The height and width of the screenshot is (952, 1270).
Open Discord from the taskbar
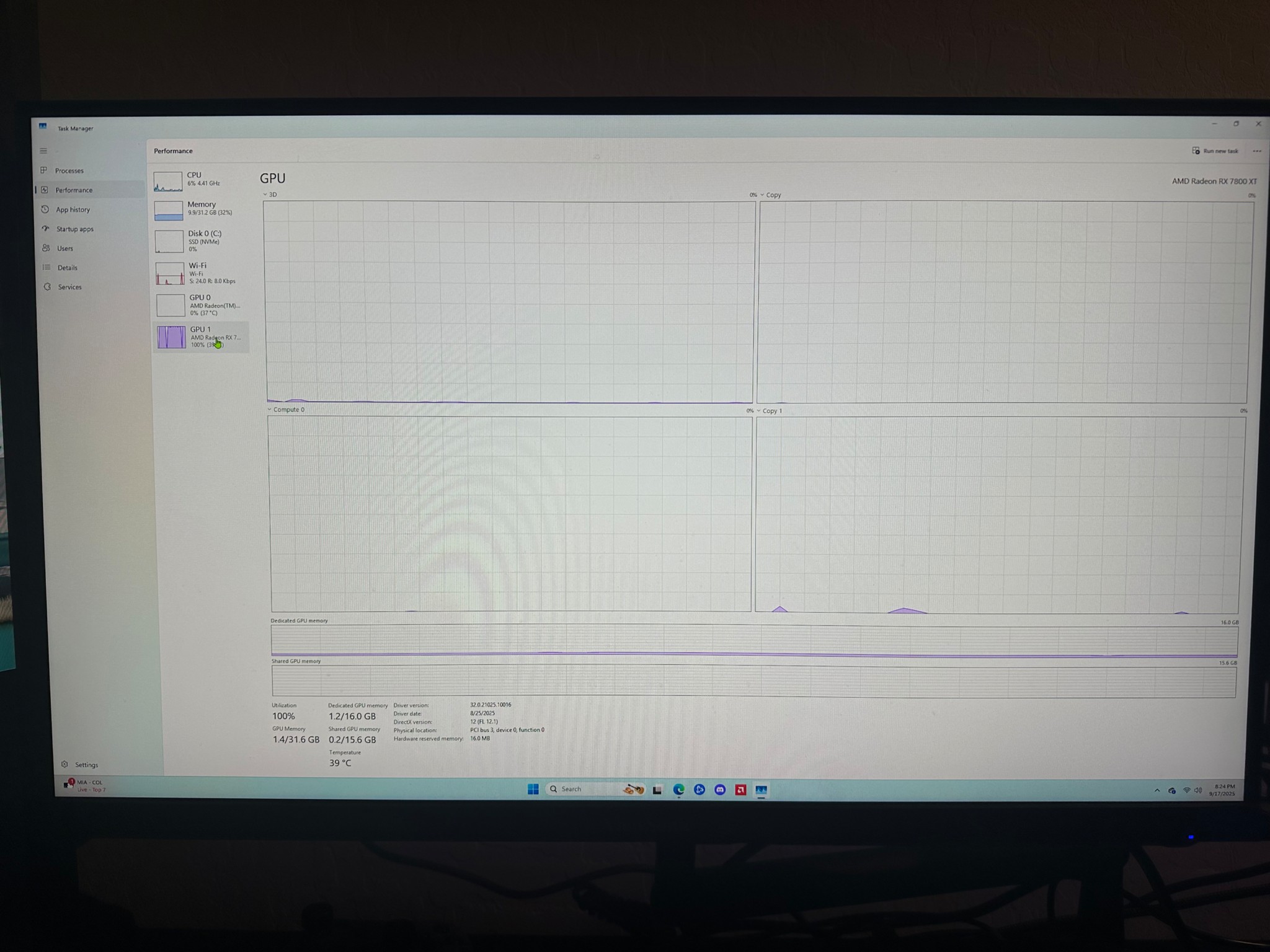720,790
